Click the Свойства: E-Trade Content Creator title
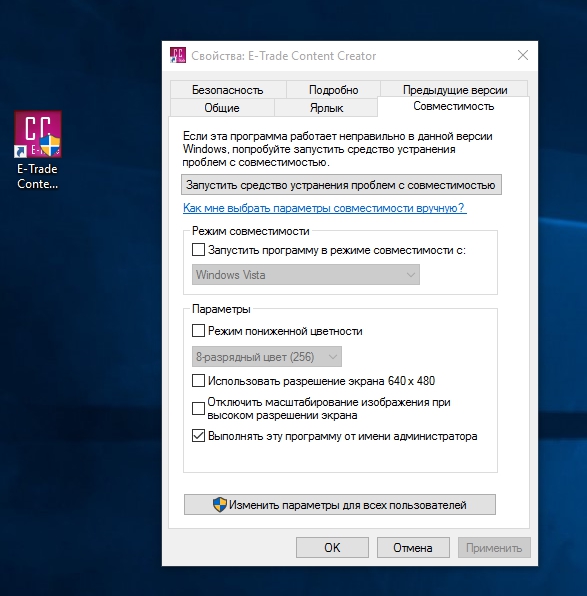This screenshot has width=587, height=596. tap(284, 56)
